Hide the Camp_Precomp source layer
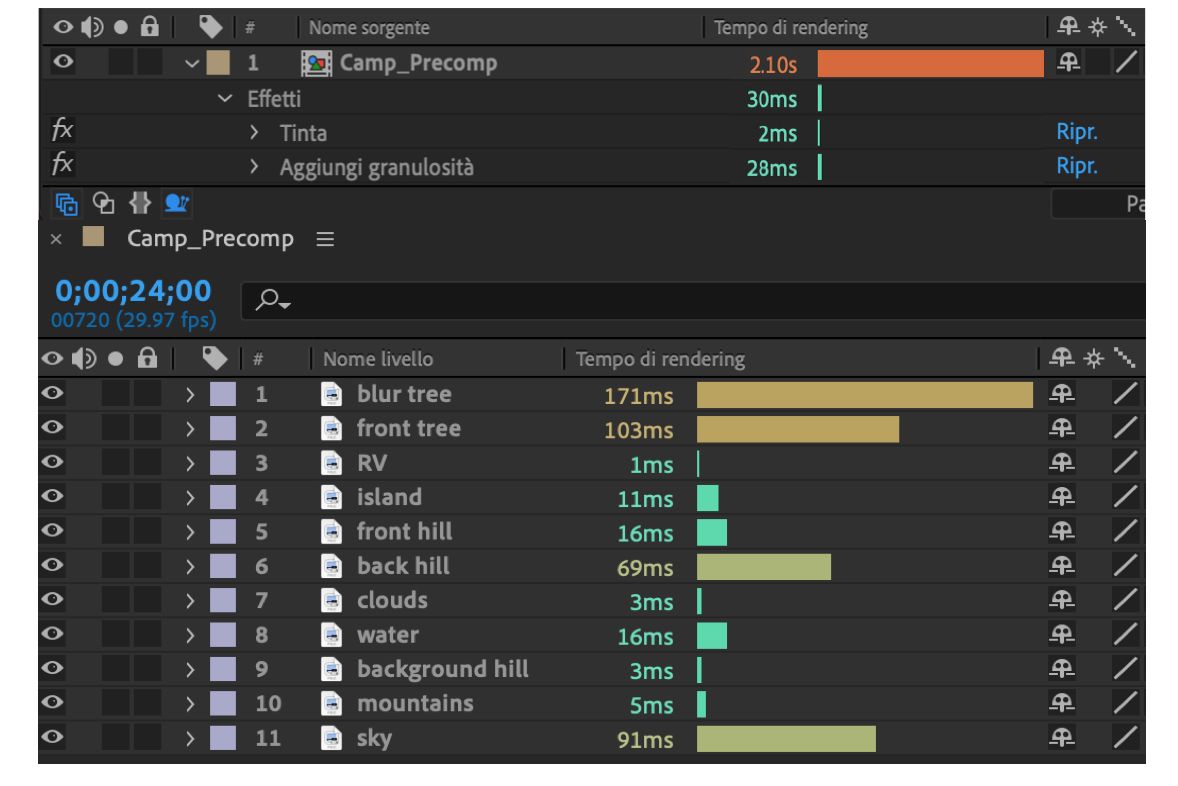 point(62,64)
